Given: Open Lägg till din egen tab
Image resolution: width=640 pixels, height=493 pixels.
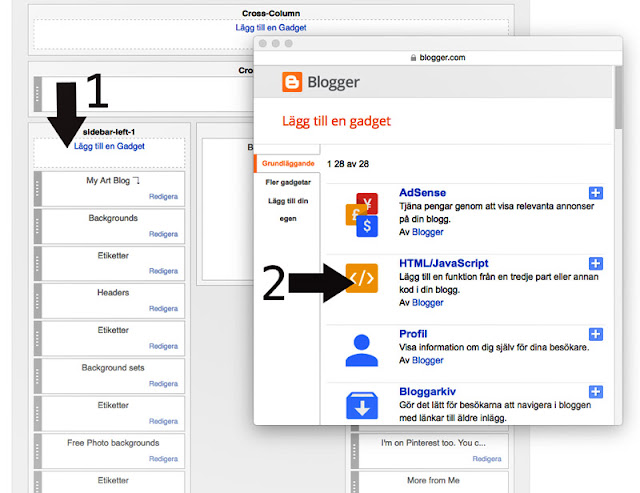Looking at the screenshot, I should tap(288, 209).
